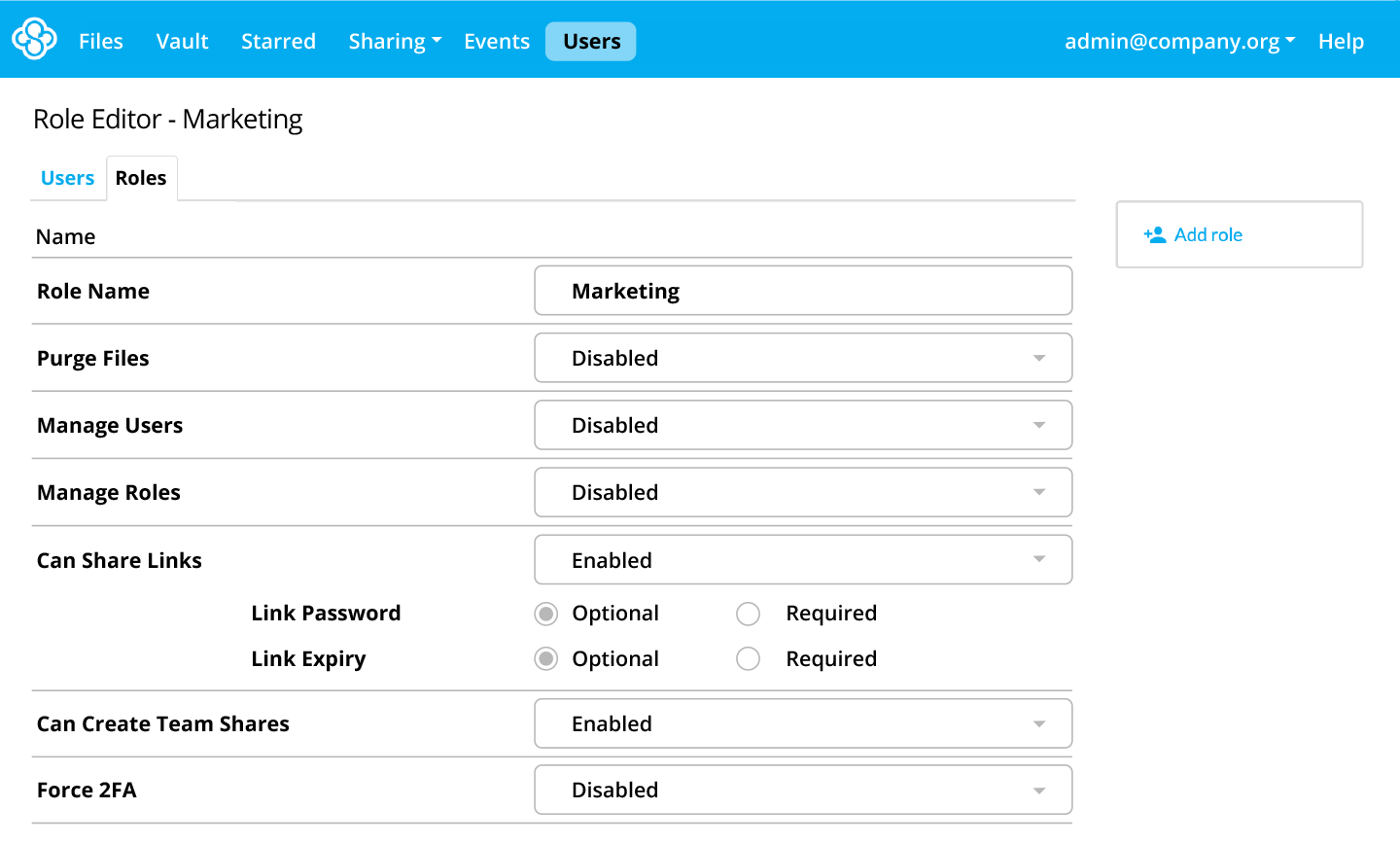
Task: Open the Purge Files dropdown
Action: coord(803,358)
